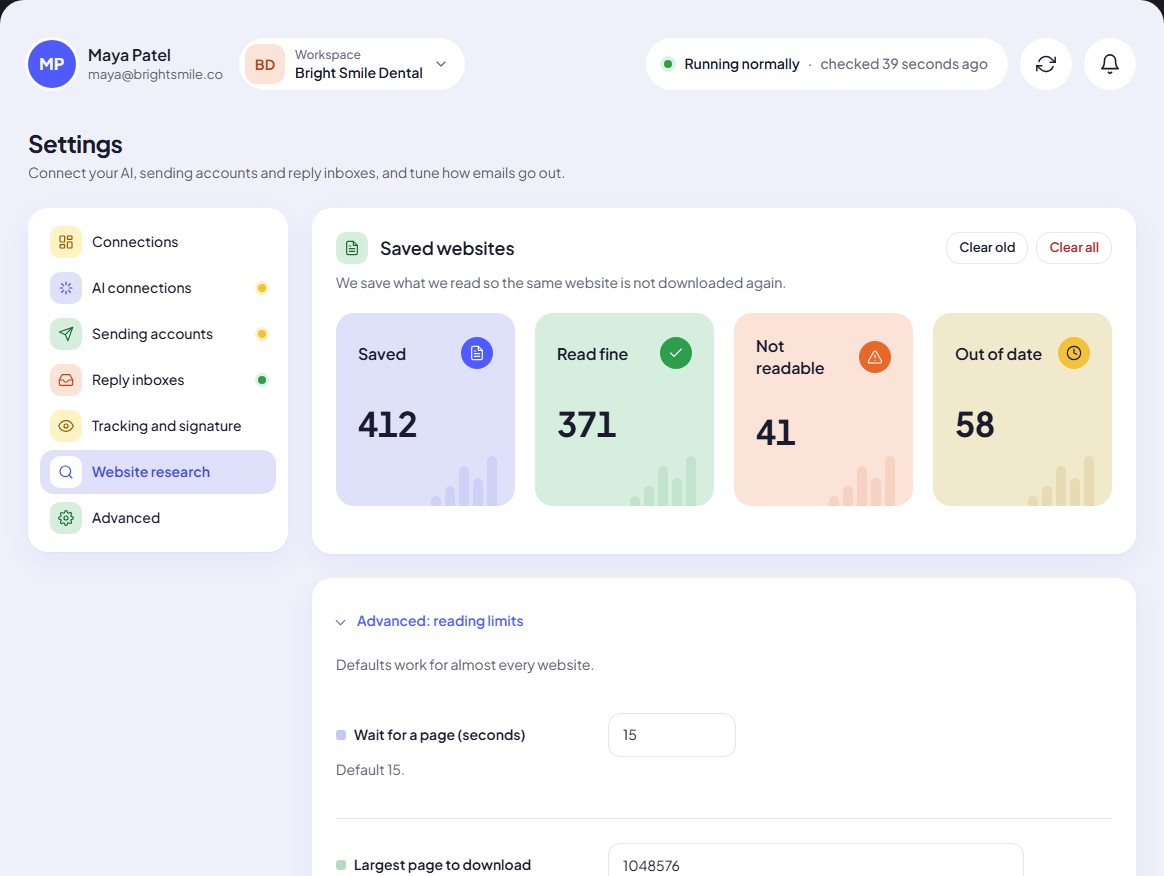
Task: Click the Saved websites document icon
Action: point(352,248)
